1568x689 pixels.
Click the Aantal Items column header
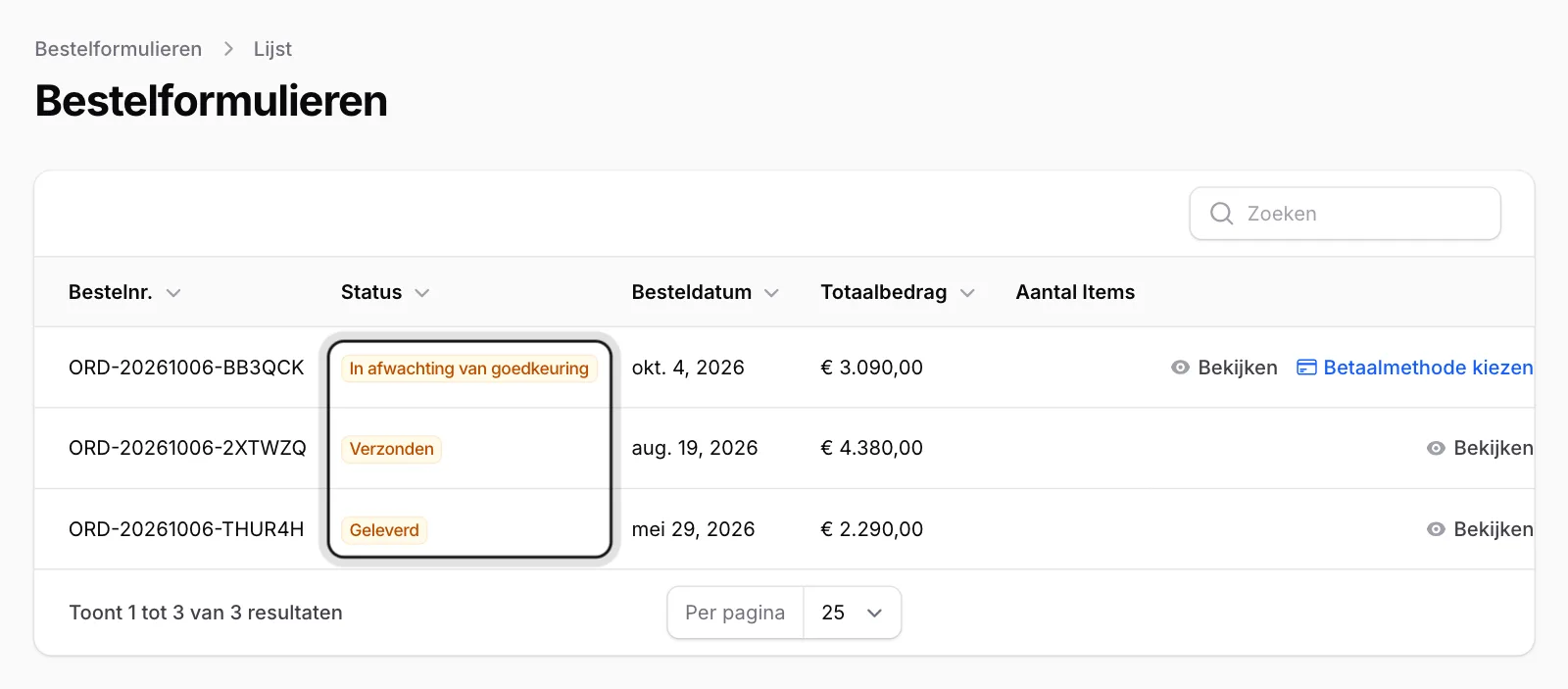click(1075, 292)
